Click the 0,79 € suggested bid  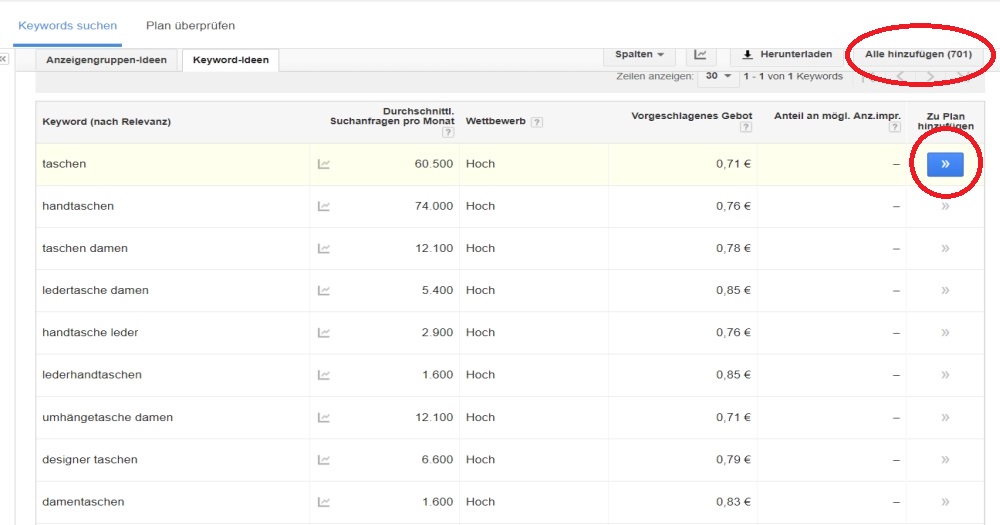[733, 459]
